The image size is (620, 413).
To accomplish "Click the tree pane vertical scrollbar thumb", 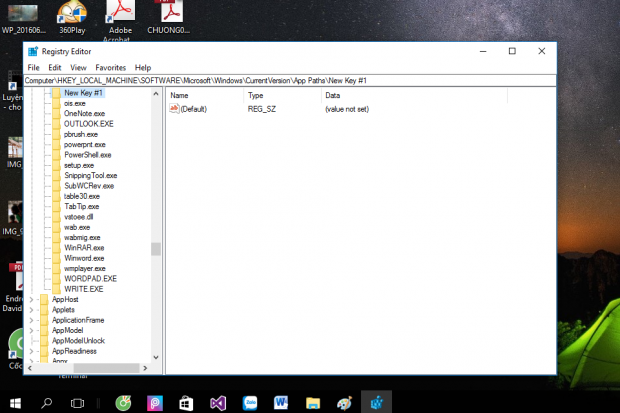I will [x=155, y=249].
